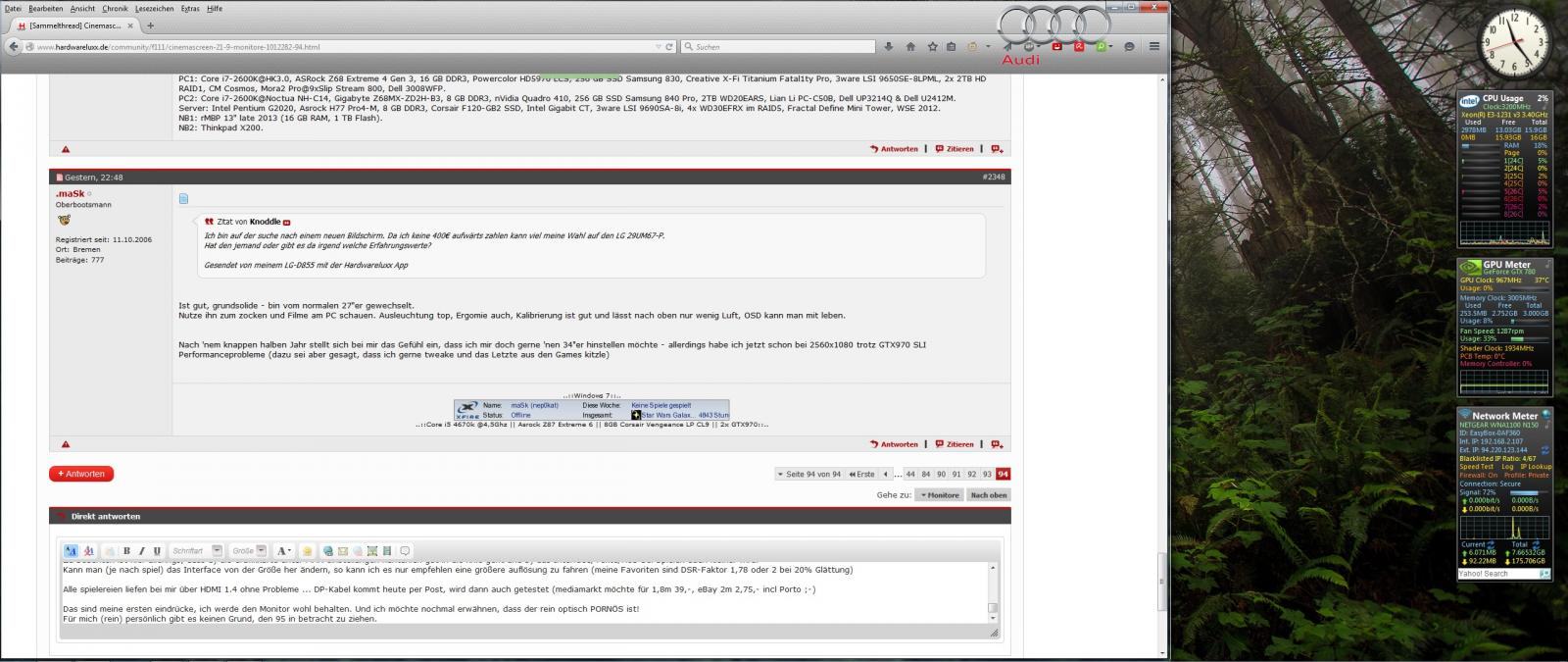Open post number #2348 permalink
The width and height of the screenshot is (1568, 662).
coord(993,178)
